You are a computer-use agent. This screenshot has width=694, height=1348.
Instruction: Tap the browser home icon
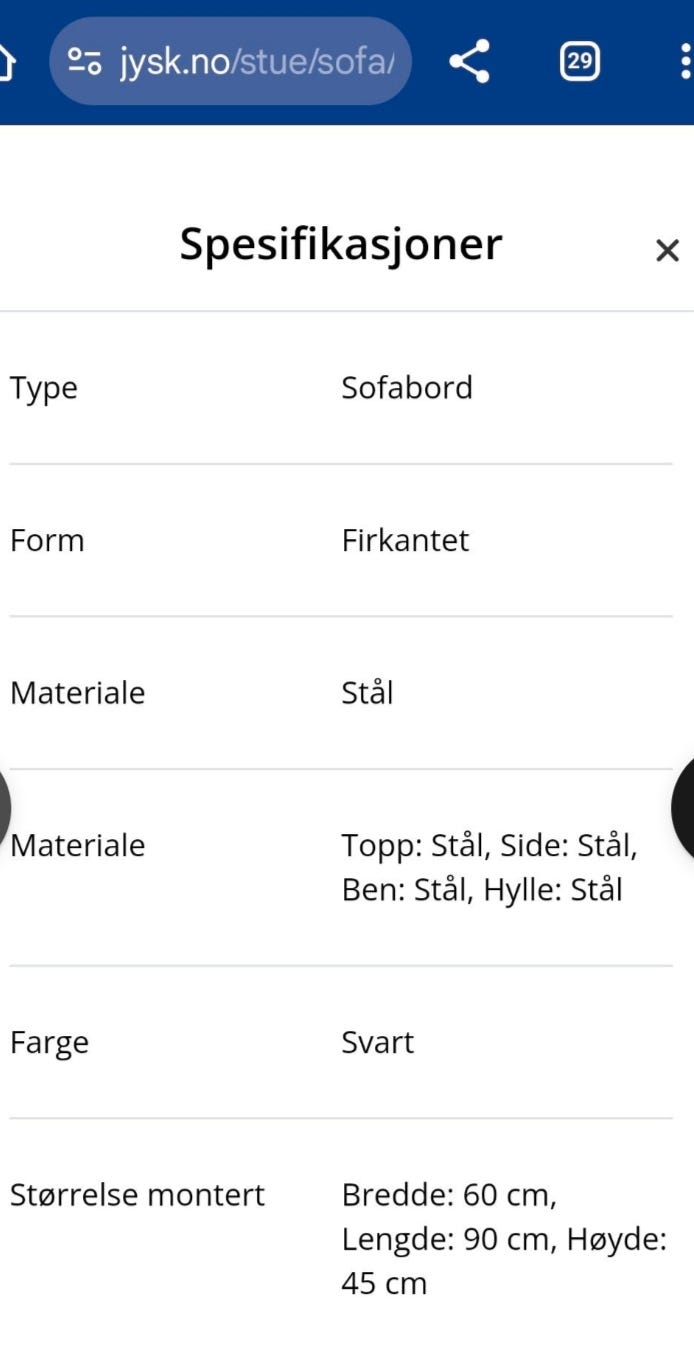tap(6, 63)
